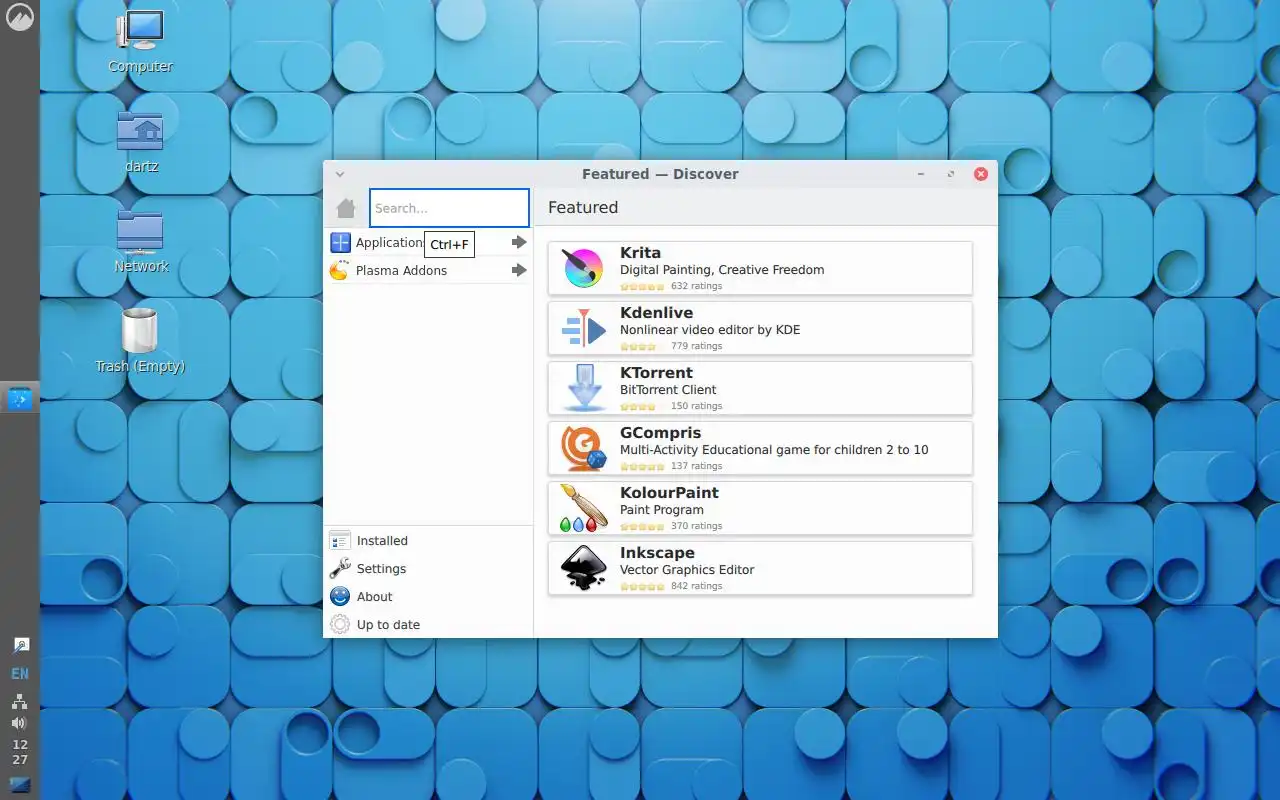
Task: Open the Plasma Addons category
Action: [x=429, y=270]
